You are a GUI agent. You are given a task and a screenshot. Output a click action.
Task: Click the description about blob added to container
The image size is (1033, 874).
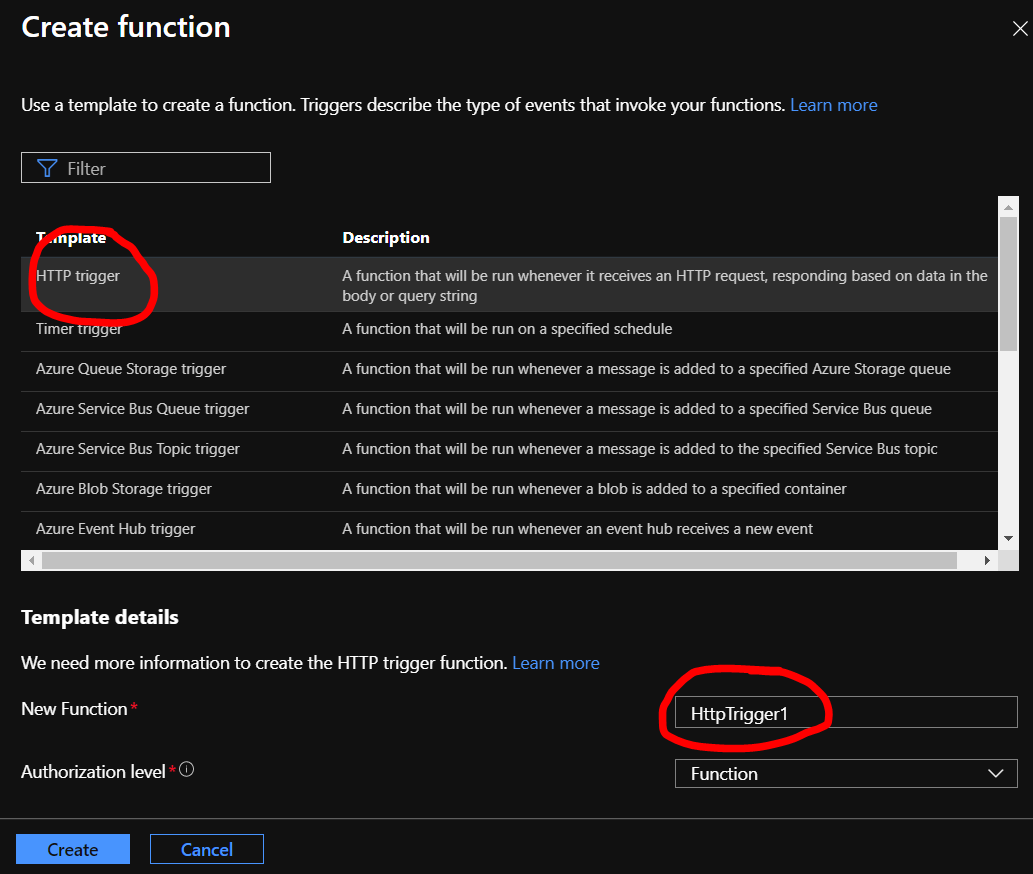pyautogui.click(x=594, y=489)
